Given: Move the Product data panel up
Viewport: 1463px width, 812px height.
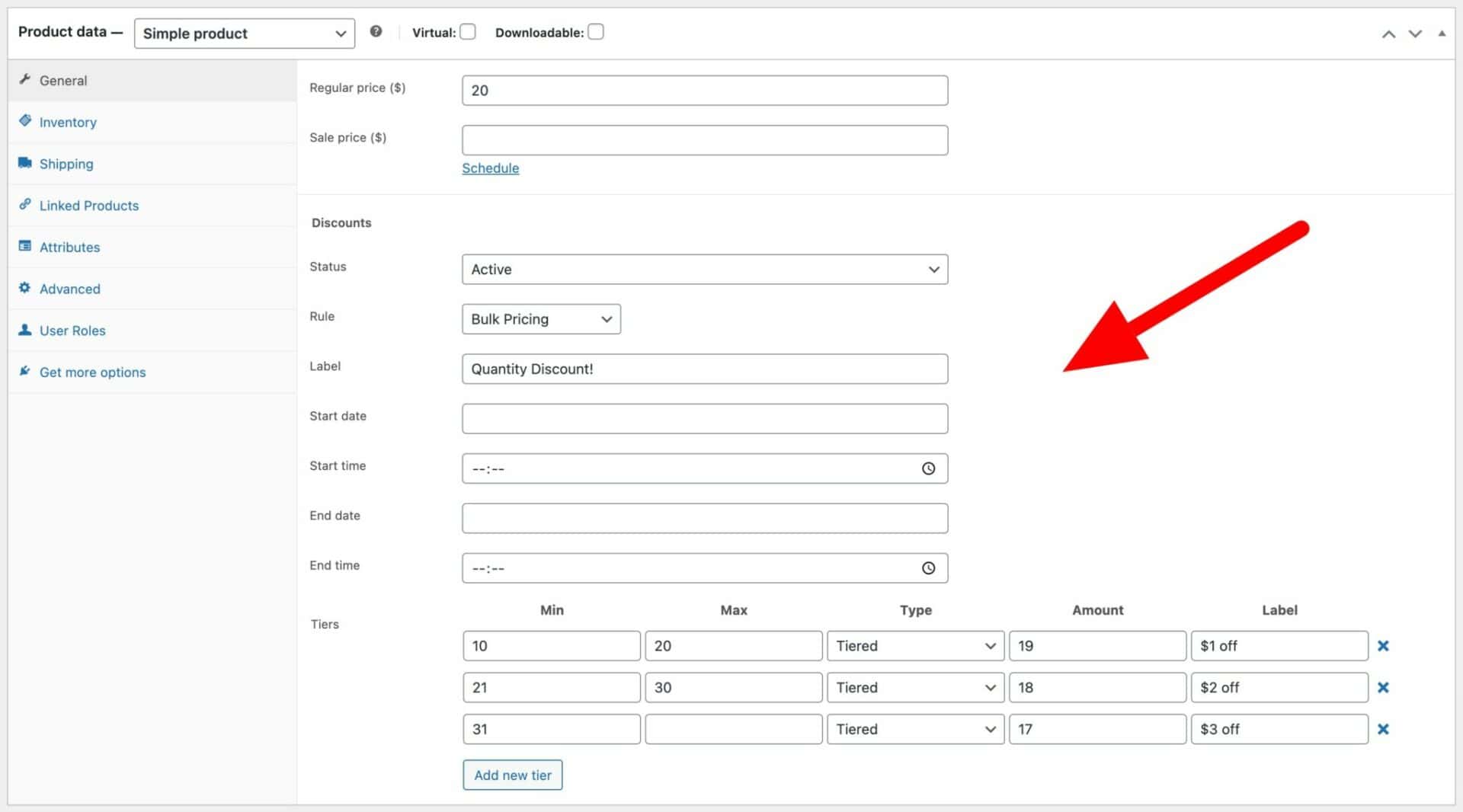Looking at the screenshot, I should 1389,34.
